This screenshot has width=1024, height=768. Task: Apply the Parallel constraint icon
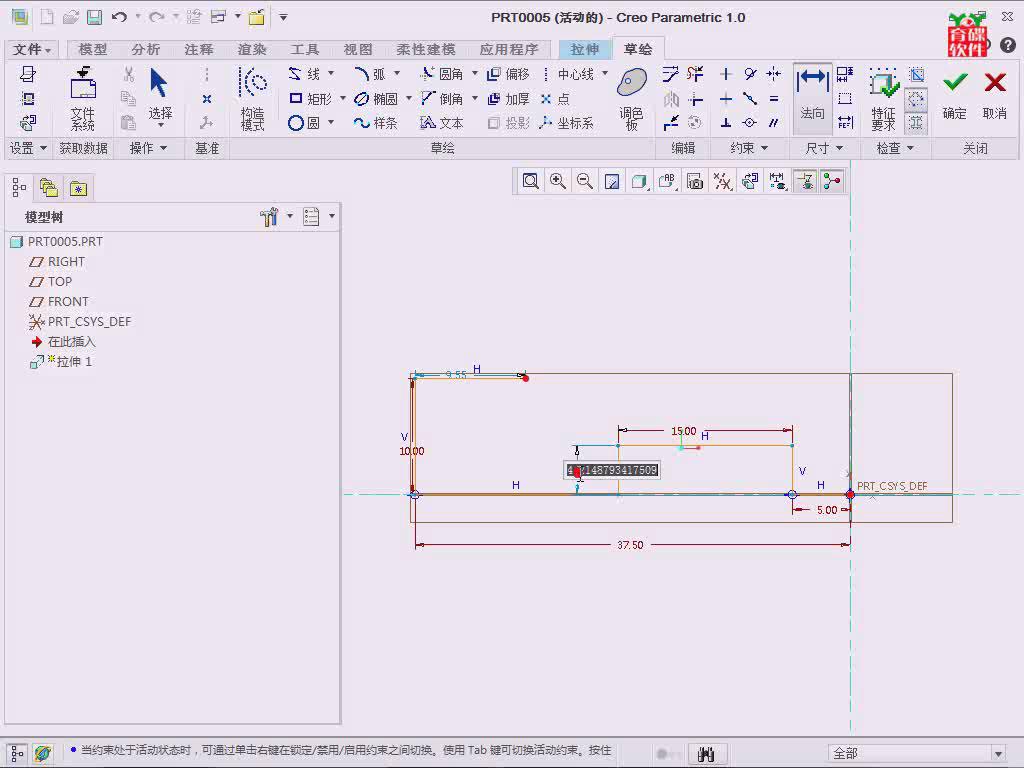coord(774,123)
